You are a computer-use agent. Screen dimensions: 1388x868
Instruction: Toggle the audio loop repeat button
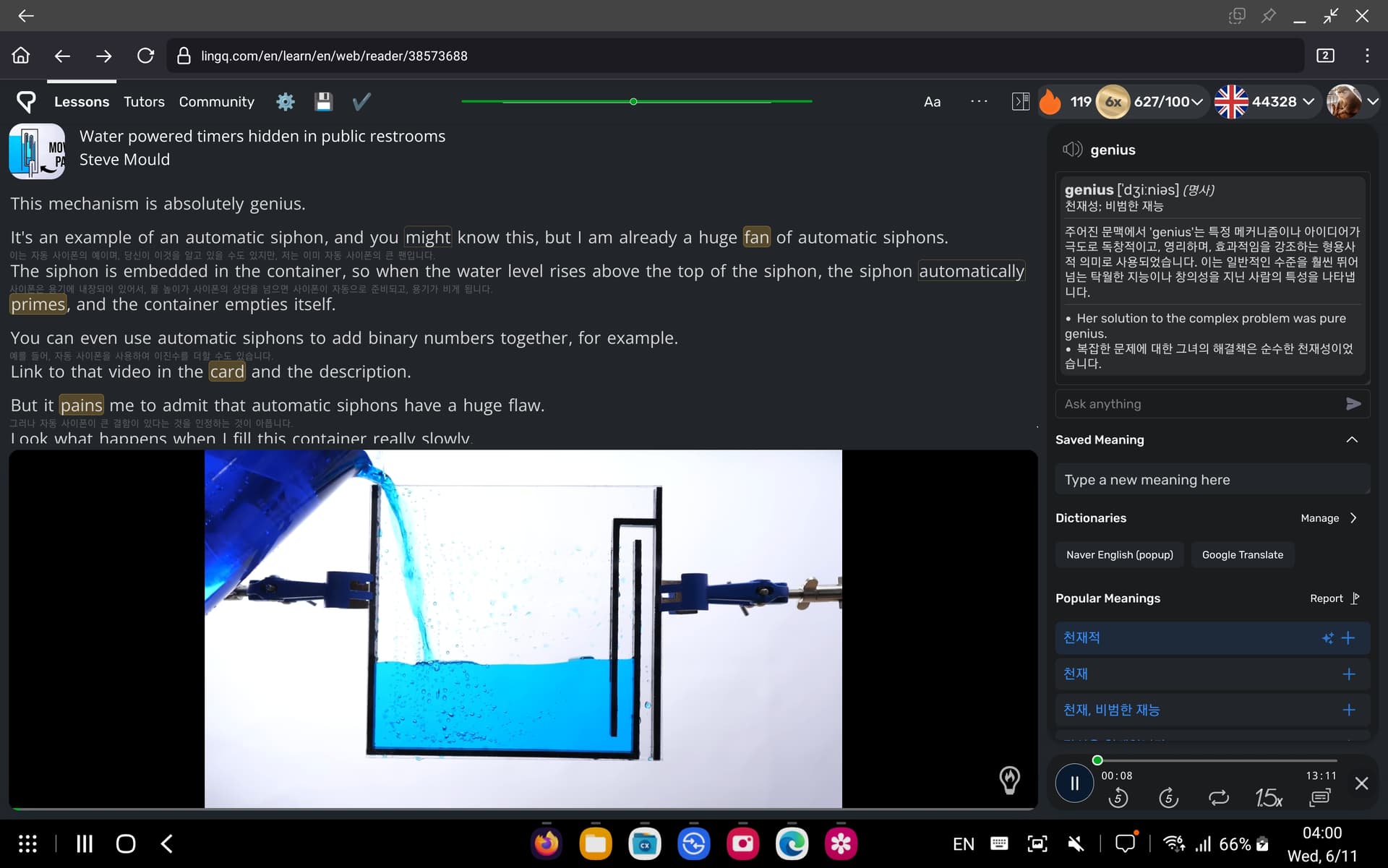[1219, 798]
